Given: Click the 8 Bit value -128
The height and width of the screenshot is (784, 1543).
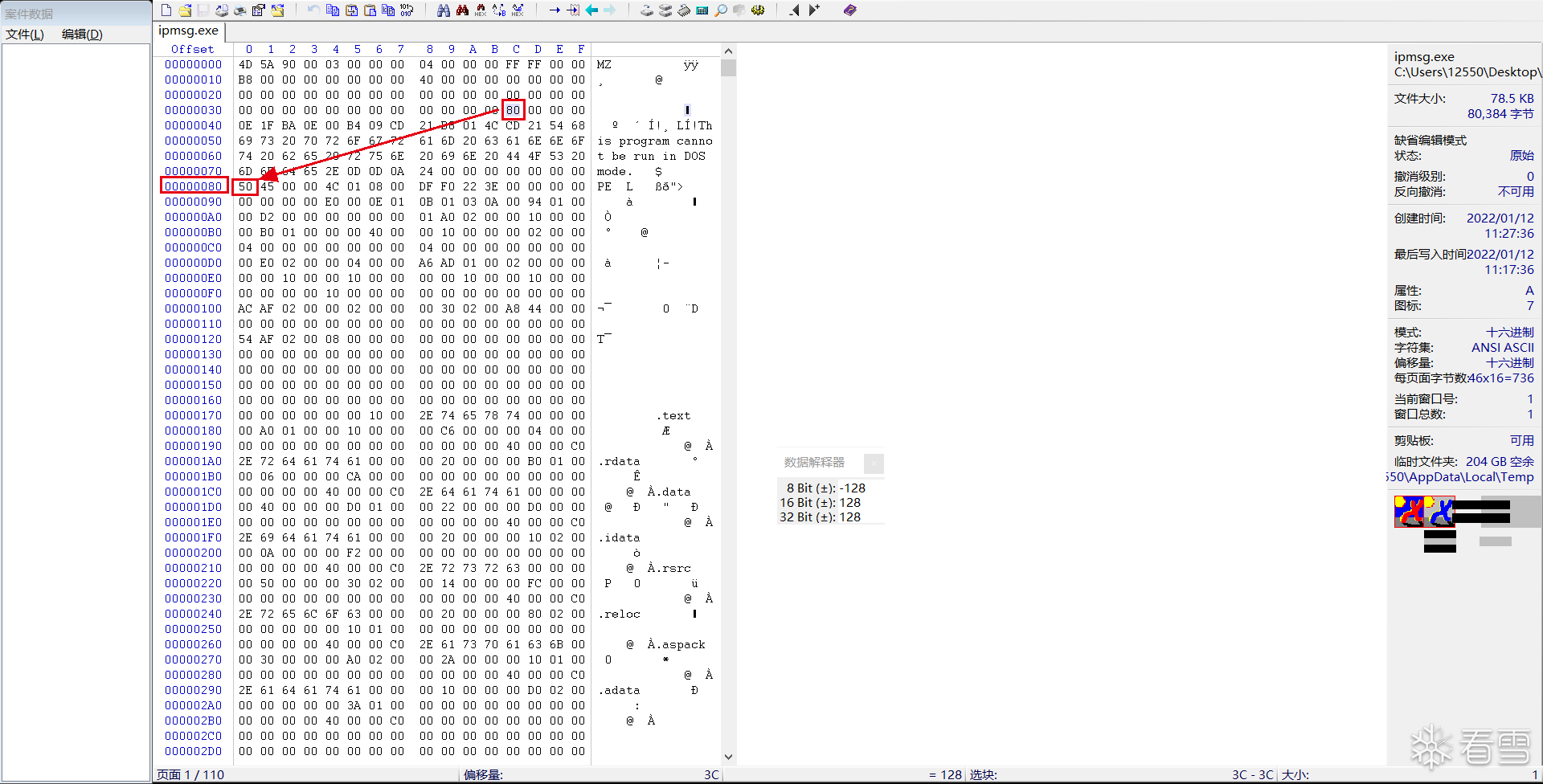Looking at the screenshot, I should 852,488.
